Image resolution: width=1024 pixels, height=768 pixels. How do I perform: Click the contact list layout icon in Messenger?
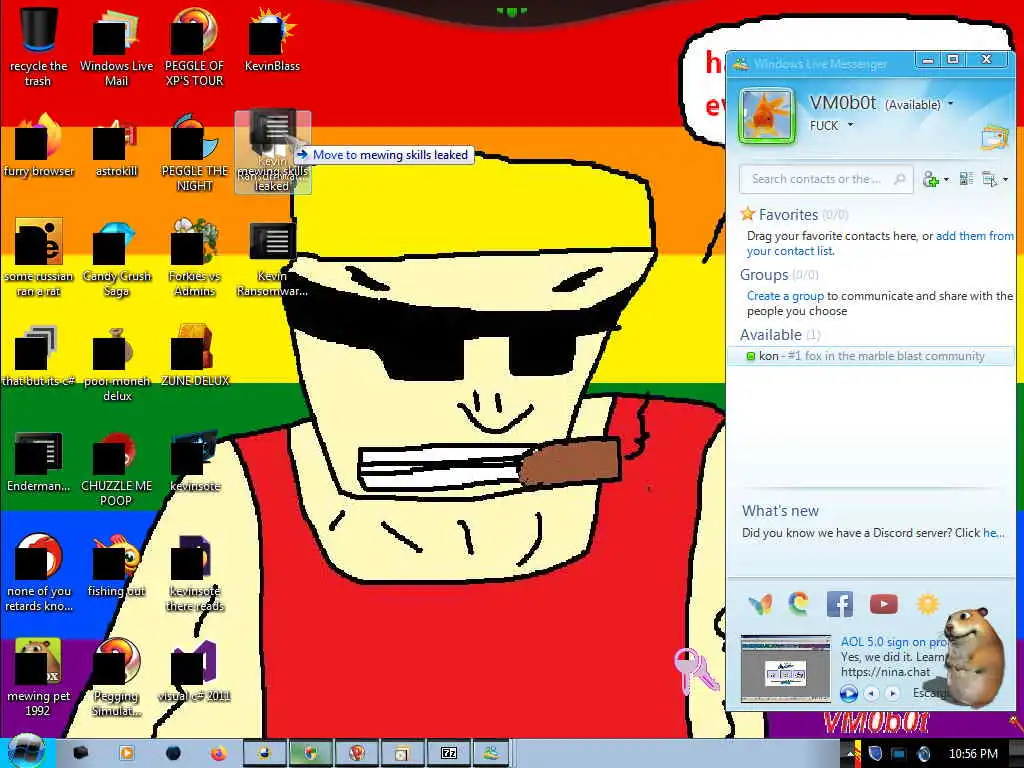967,179
